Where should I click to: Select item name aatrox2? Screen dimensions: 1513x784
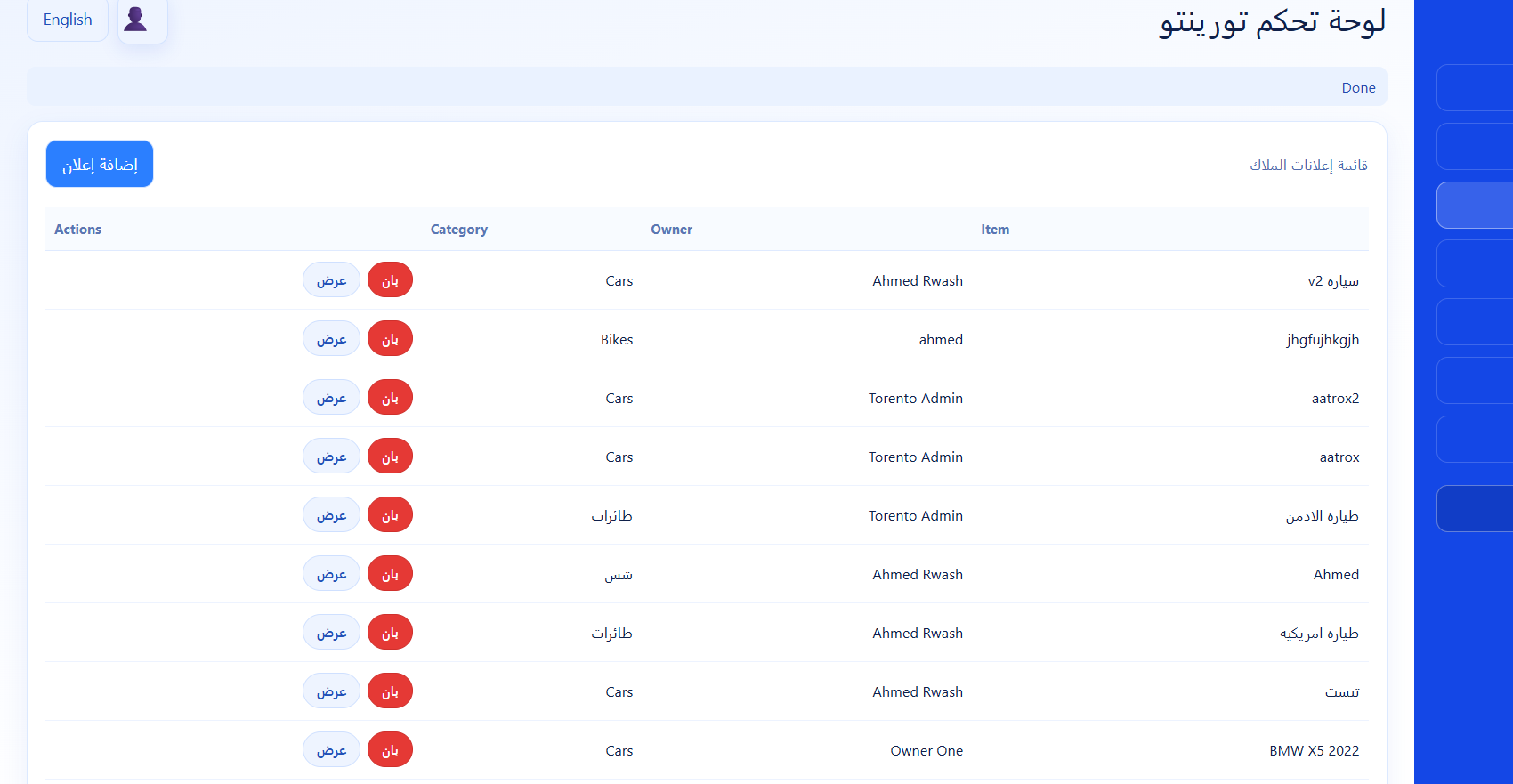1335,399
